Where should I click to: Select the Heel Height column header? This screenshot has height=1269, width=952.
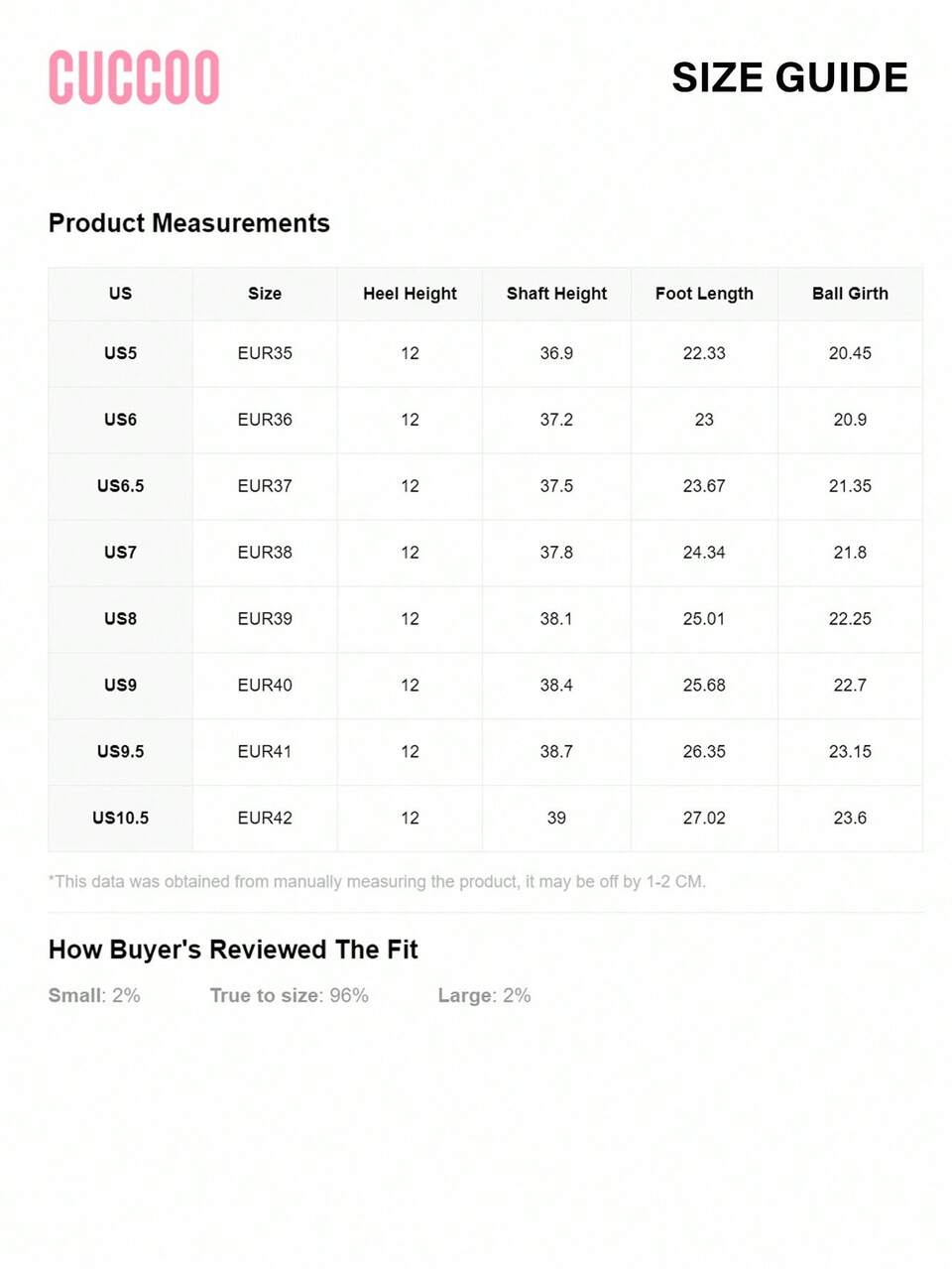pos(410,294)
